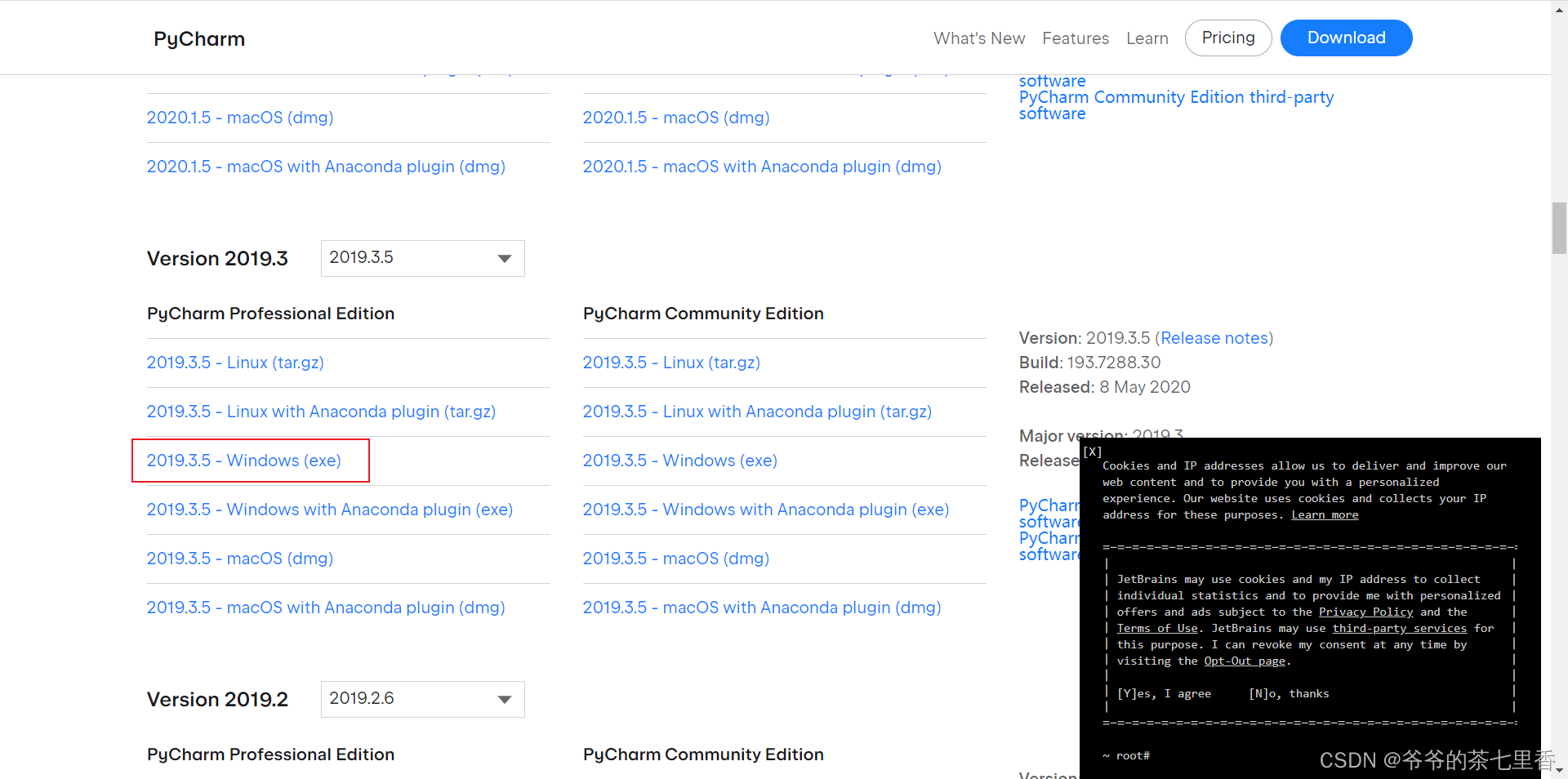Viewport: 1568px width, 779px height.
Task: Download Community 2019.3.5 Linux (tar.gz)
Action: click(x=671, y=363)
